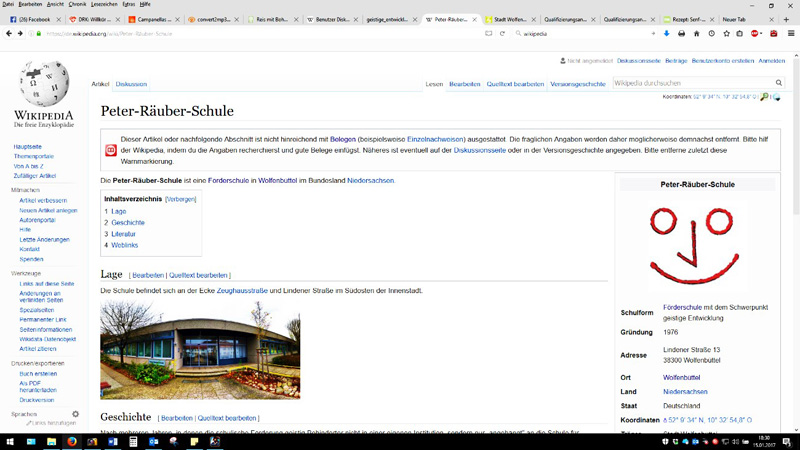Open the Diskussion tab of the article
Screen dimensions: 800x450
pos(131,84)
